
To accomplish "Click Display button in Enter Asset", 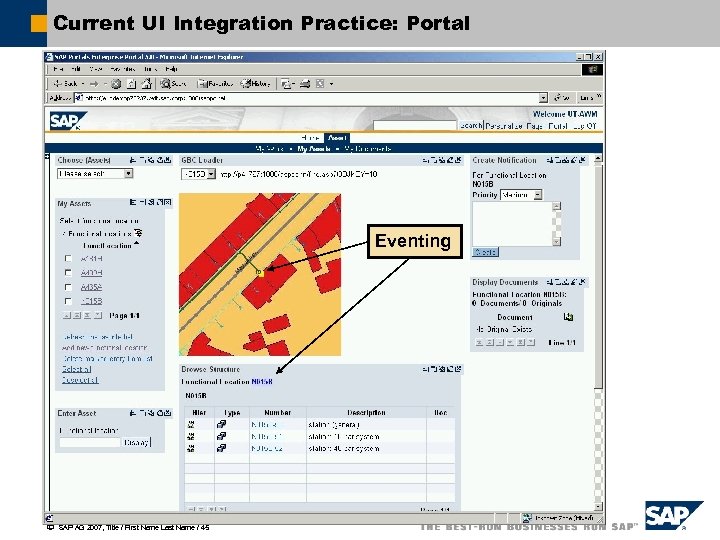I will pos(136,443).
